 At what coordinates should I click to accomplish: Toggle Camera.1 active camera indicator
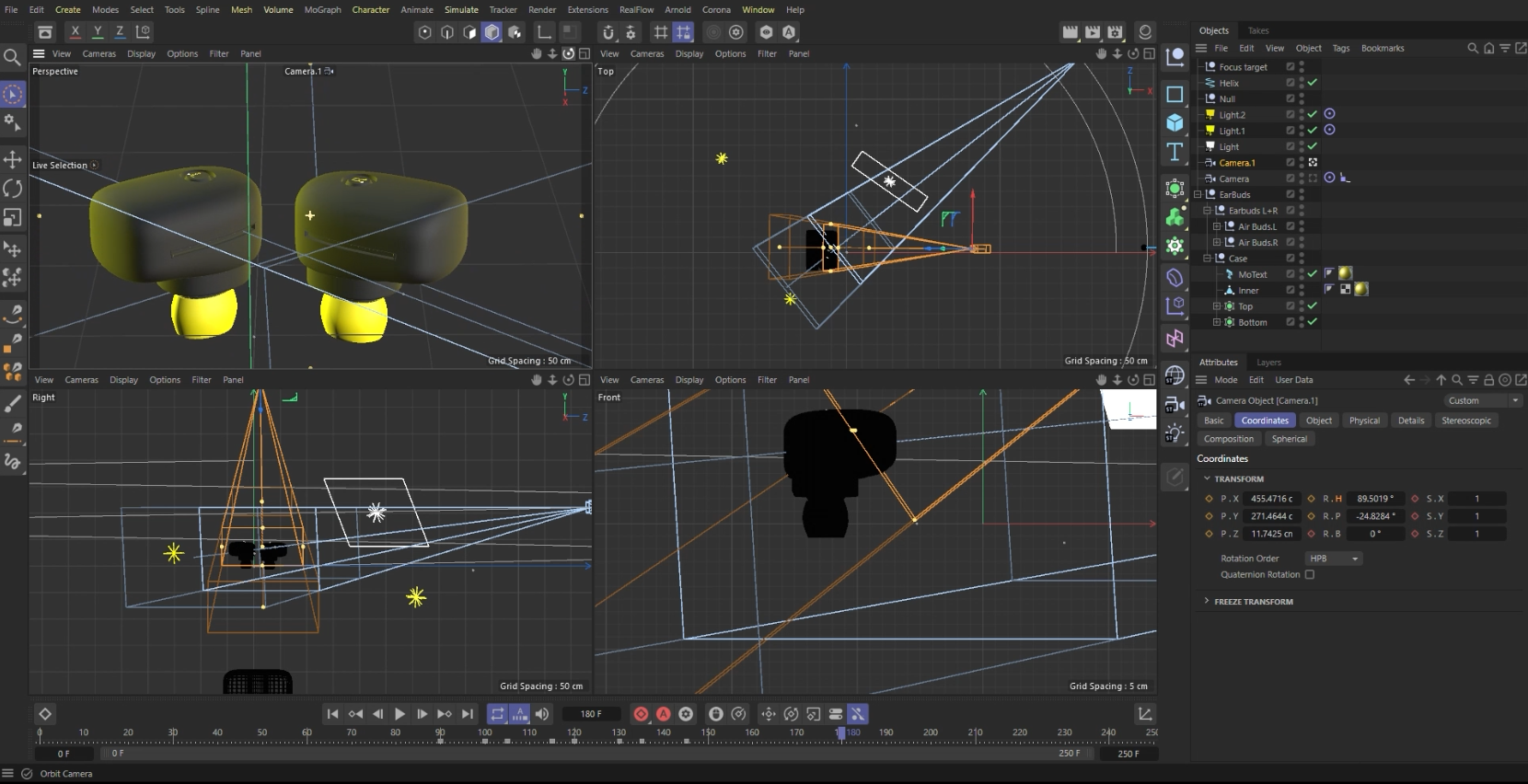click(1313, 163)
